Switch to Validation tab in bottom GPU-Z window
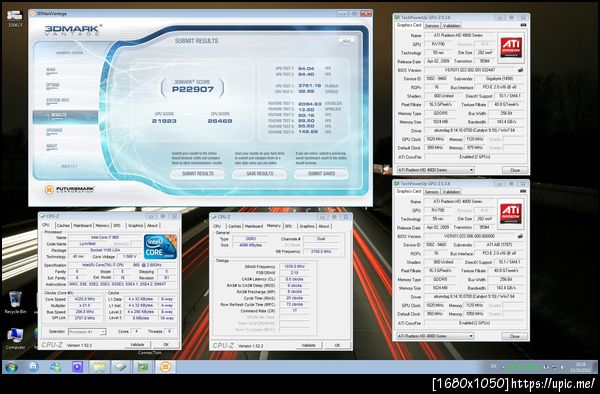 452,192
